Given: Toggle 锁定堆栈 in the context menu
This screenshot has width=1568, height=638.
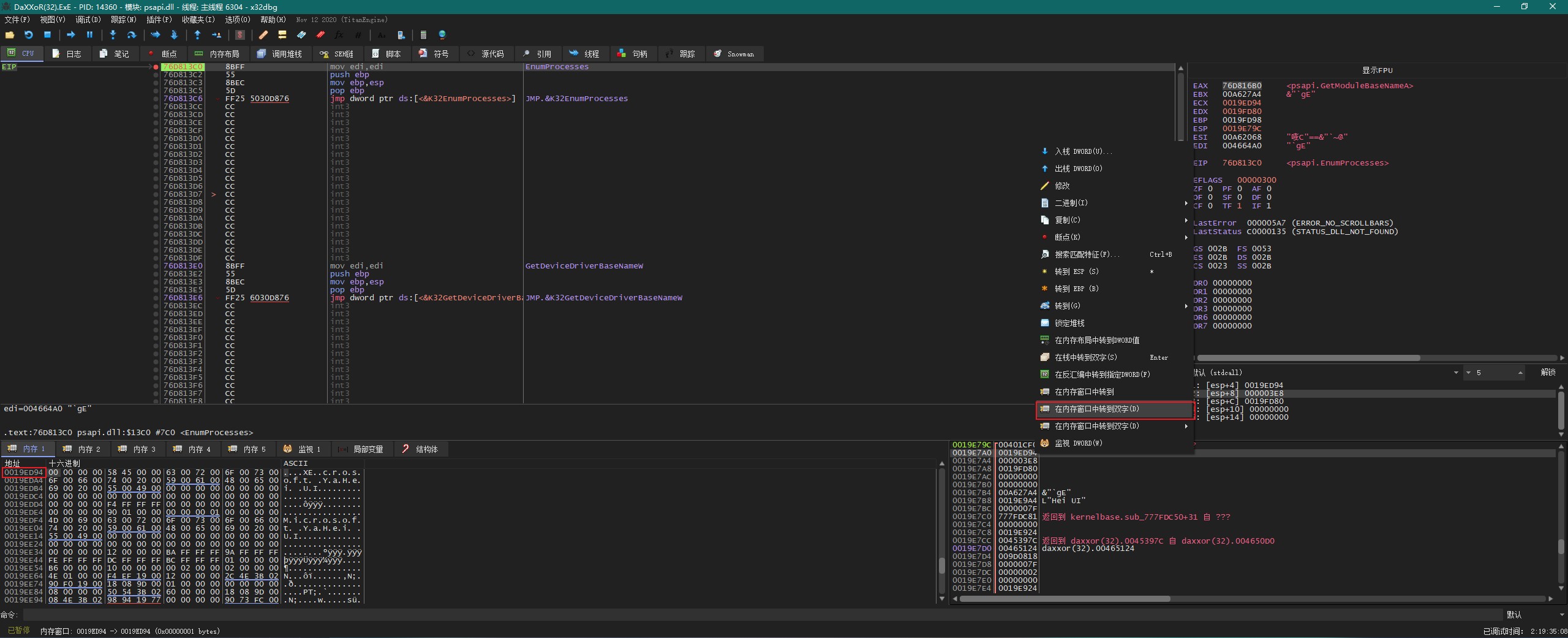Looking at the screenshot, I should pos(1069,323).
